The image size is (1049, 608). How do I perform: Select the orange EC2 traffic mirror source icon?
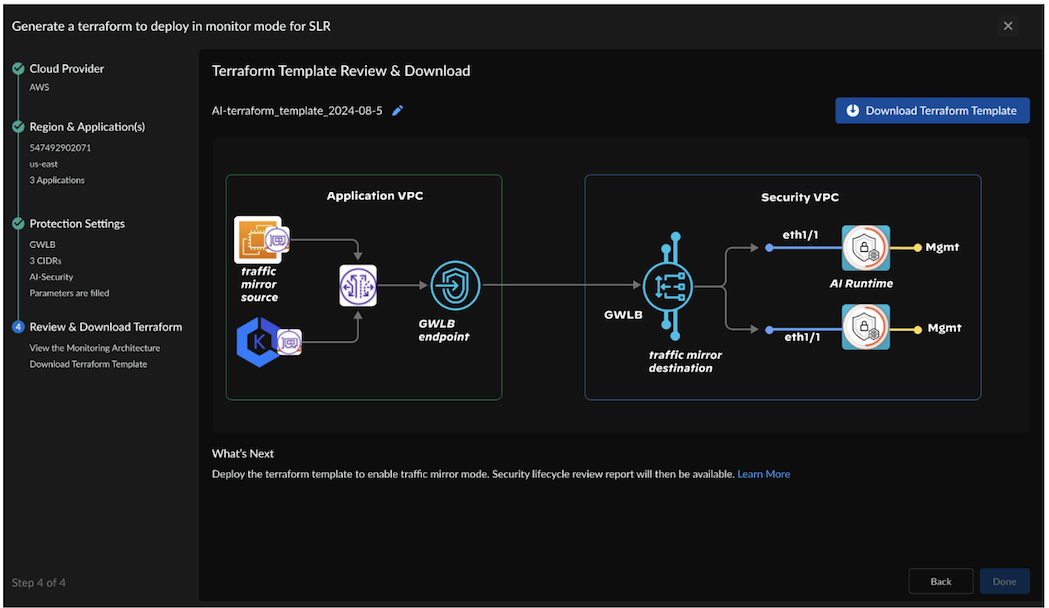[x=257, y=240]
